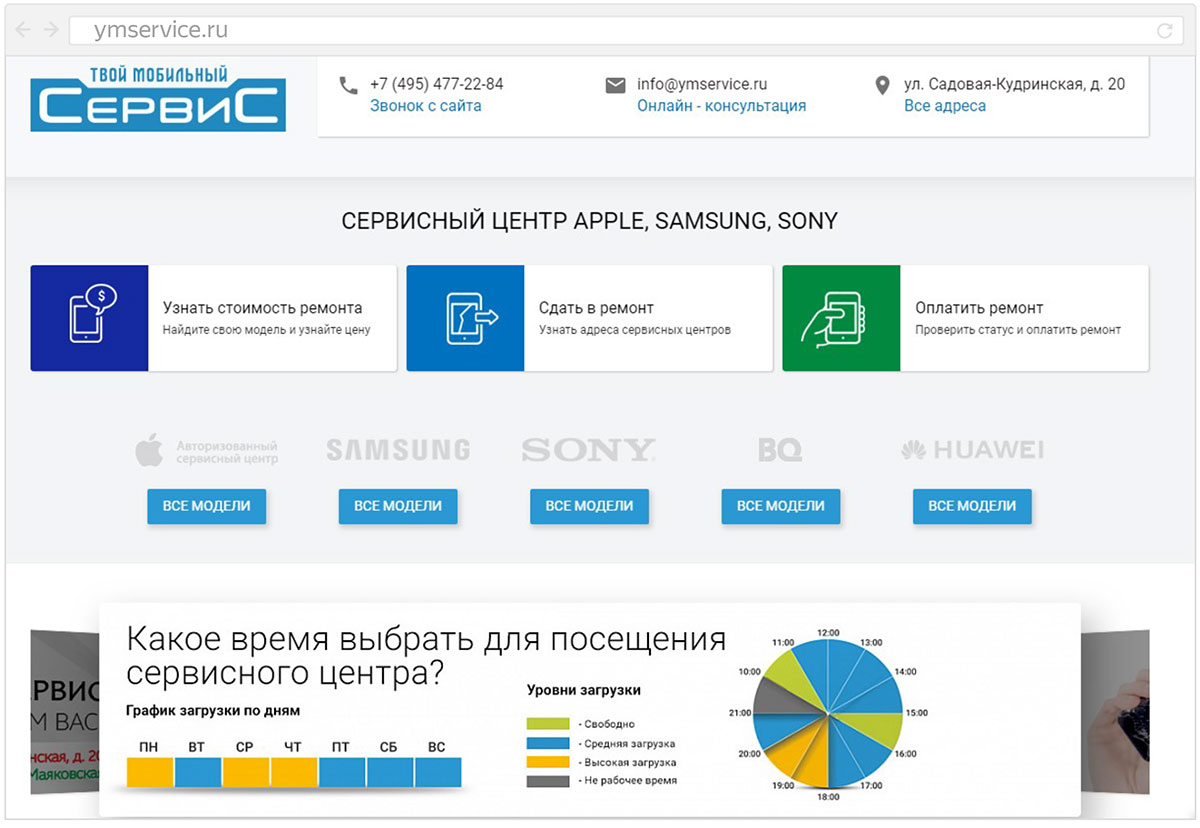Open the Сдать в ремонт card

click(589, 318)
